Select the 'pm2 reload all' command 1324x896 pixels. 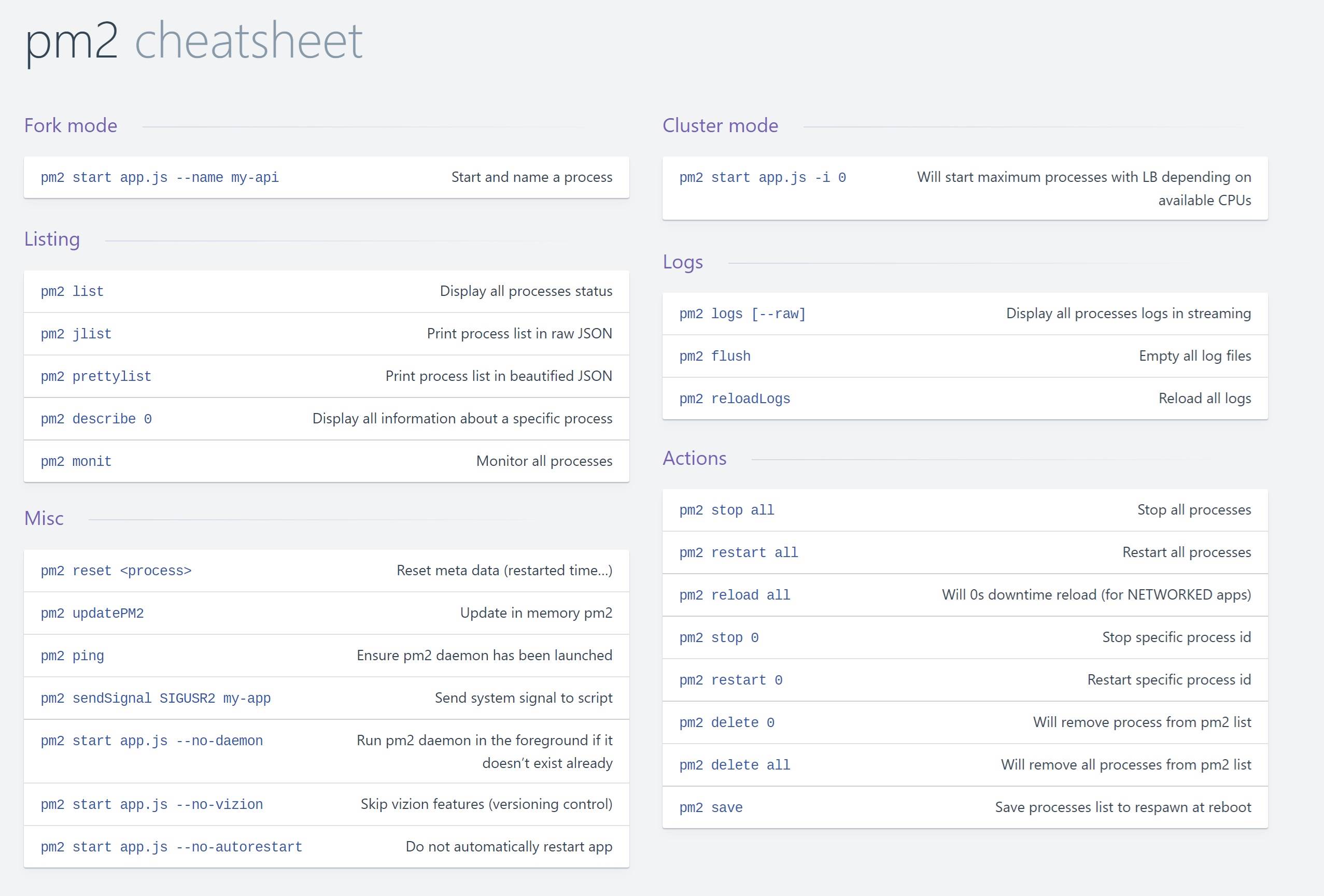click(x=735, y=595)
